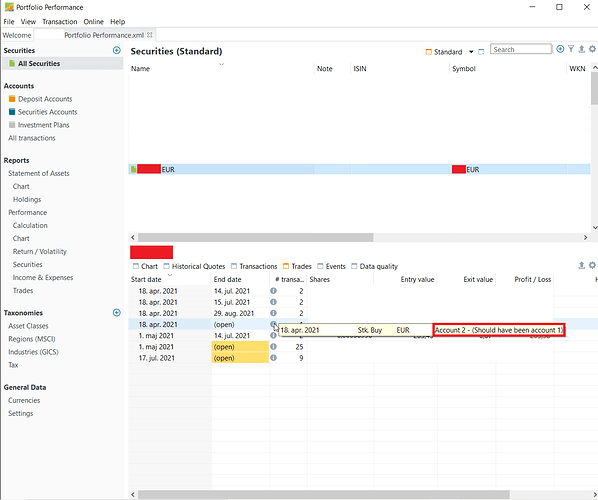Click info icon for open trade with 25 transactions
598x500 pixels.
click(273, 347)
